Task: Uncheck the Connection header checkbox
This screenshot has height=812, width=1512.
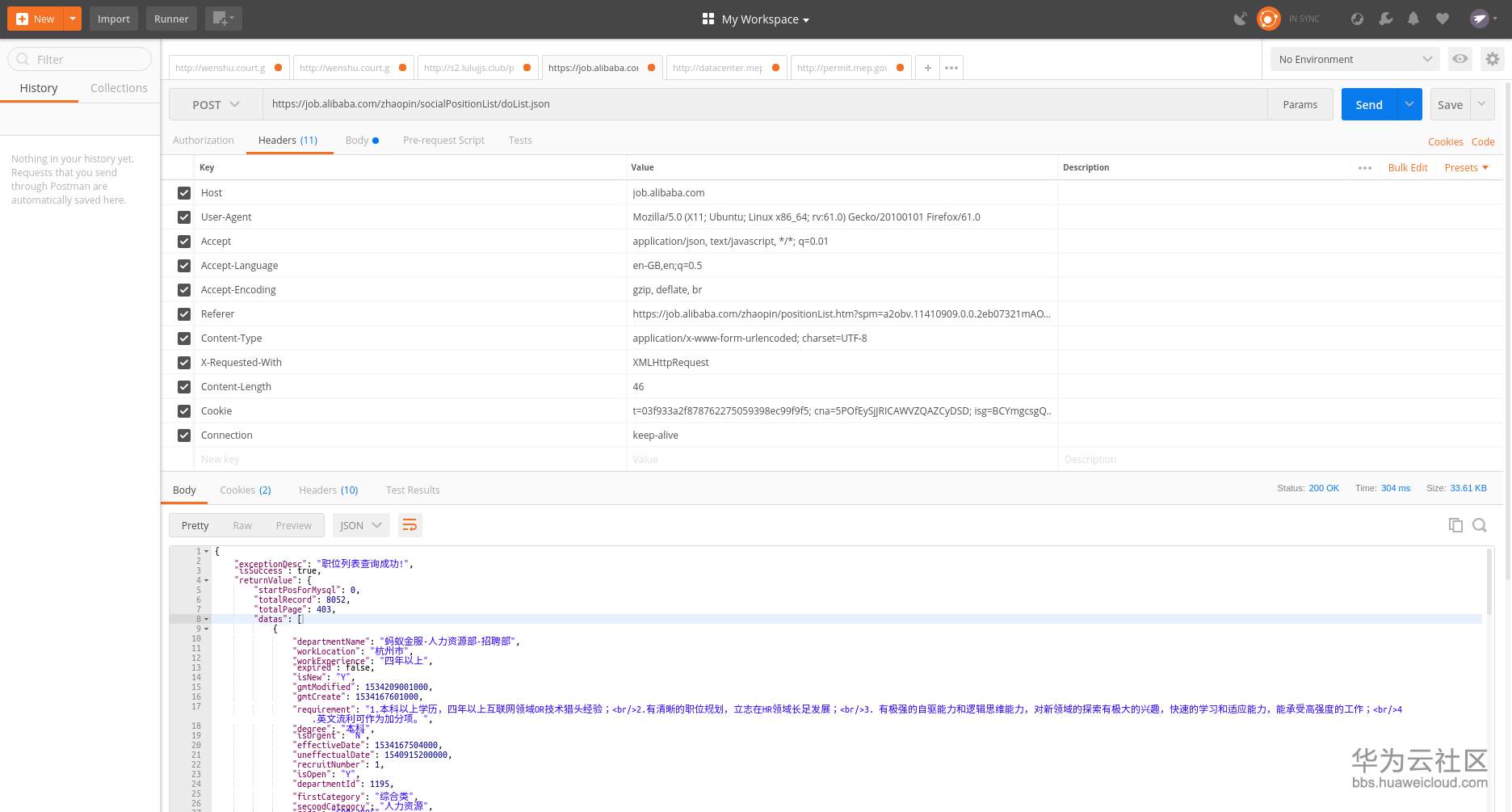Action: [x=184, y=435]
